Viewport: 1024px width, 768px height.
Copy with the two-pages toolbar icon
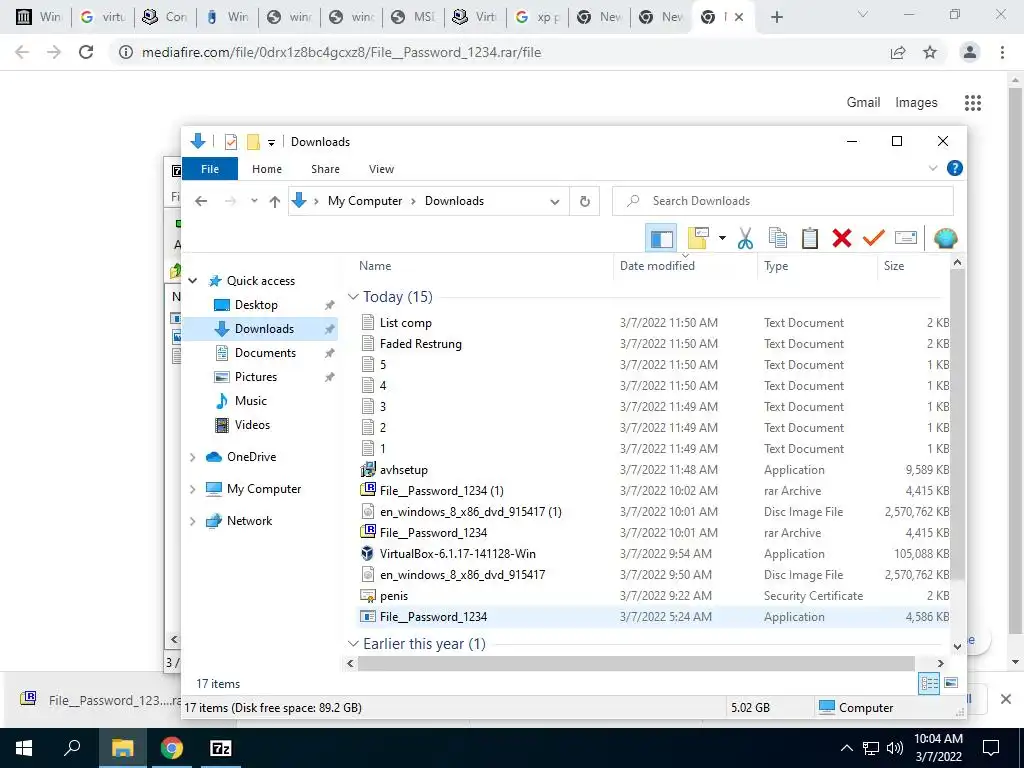(x=778, y=238)
